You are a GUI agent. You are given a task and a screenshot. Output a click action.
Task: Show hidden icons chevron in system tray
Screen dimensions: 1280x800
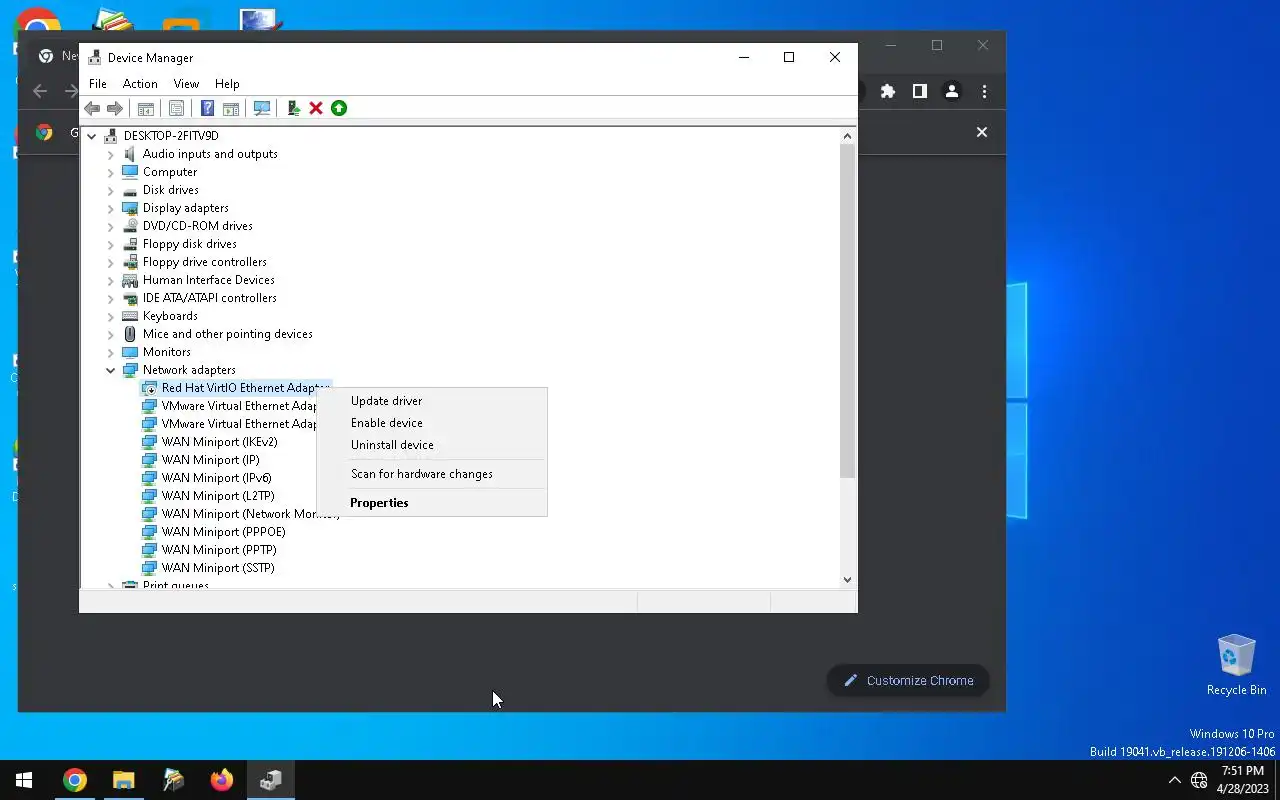pyautogui.click(x=1174, y=780)
